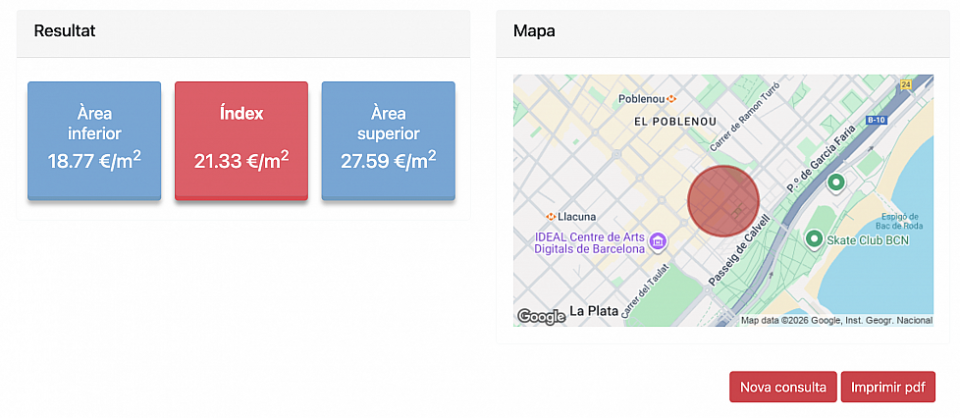960x418 pixels.
Task: Click the Skate Club BCN park marker
Action: coord(814,239)
